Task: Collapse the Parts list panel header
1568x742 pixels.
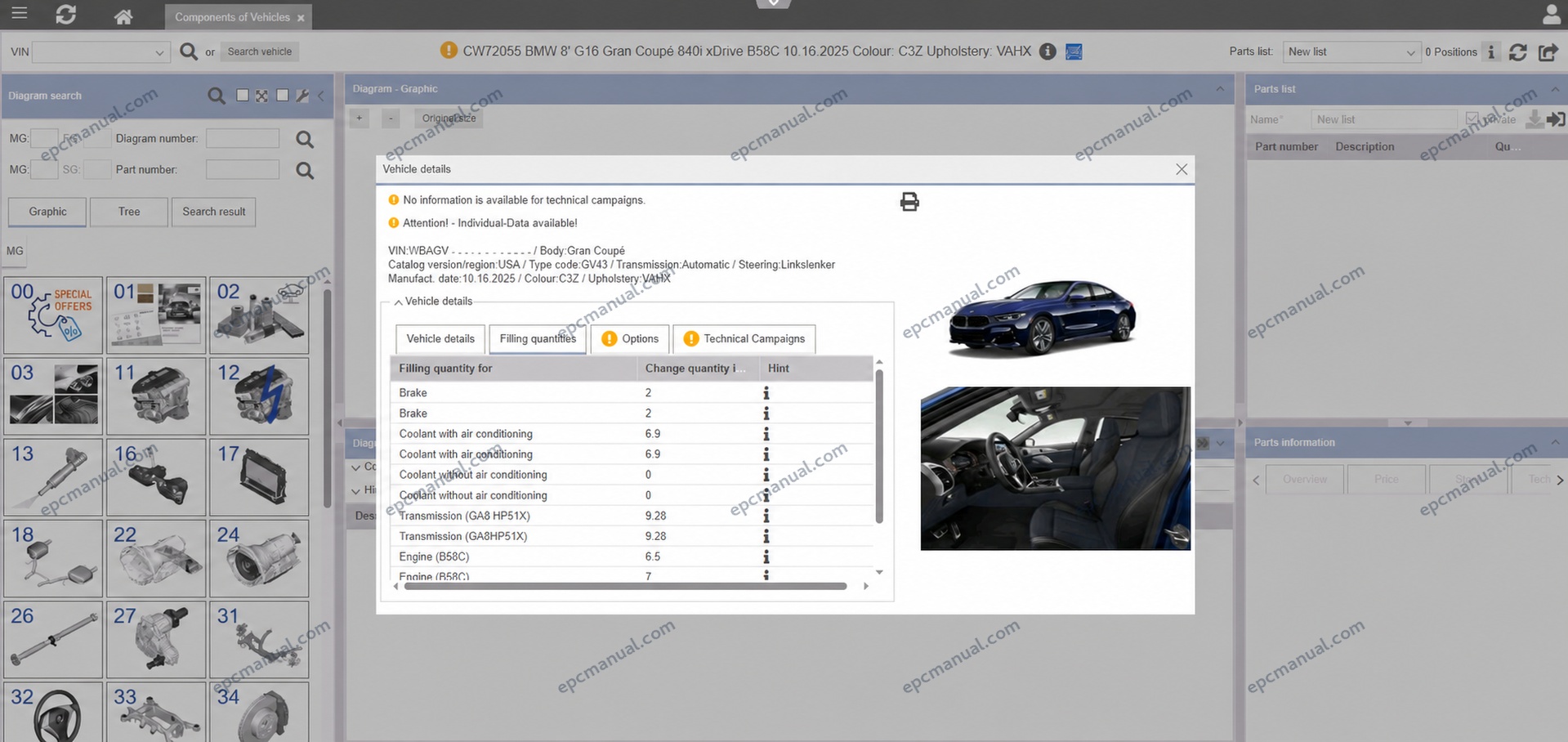Action: pyautogui.click(x=1555, y=88)
